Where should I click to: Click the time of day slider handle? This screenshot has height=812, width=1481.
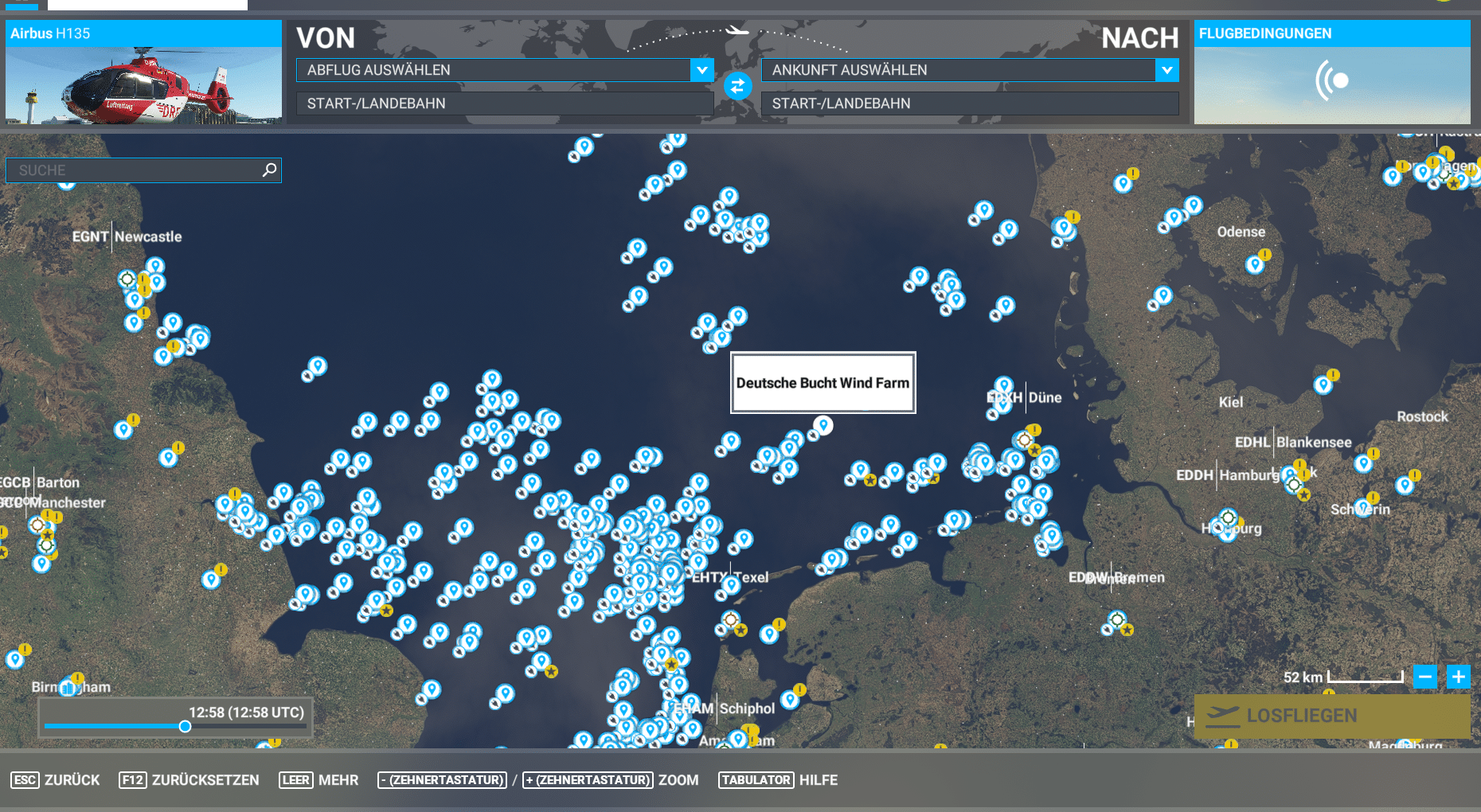185,726
